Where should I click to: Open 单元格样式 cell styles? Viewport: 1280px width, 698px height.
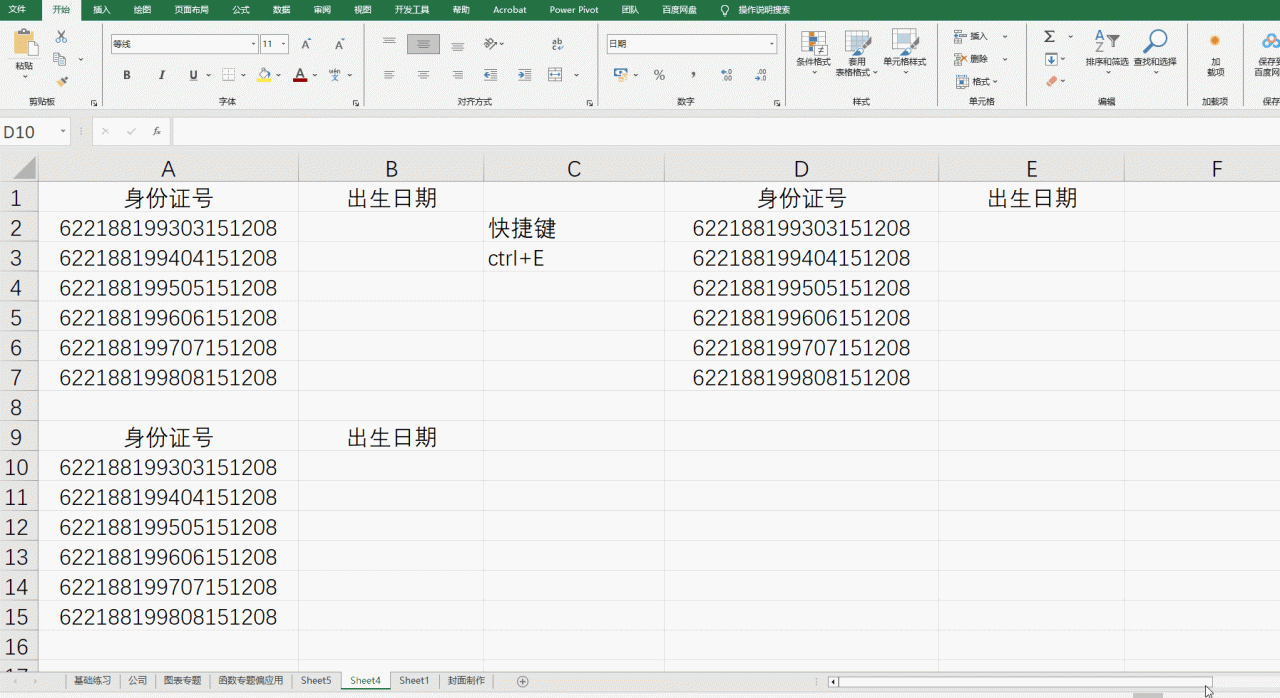coord(904,50)
